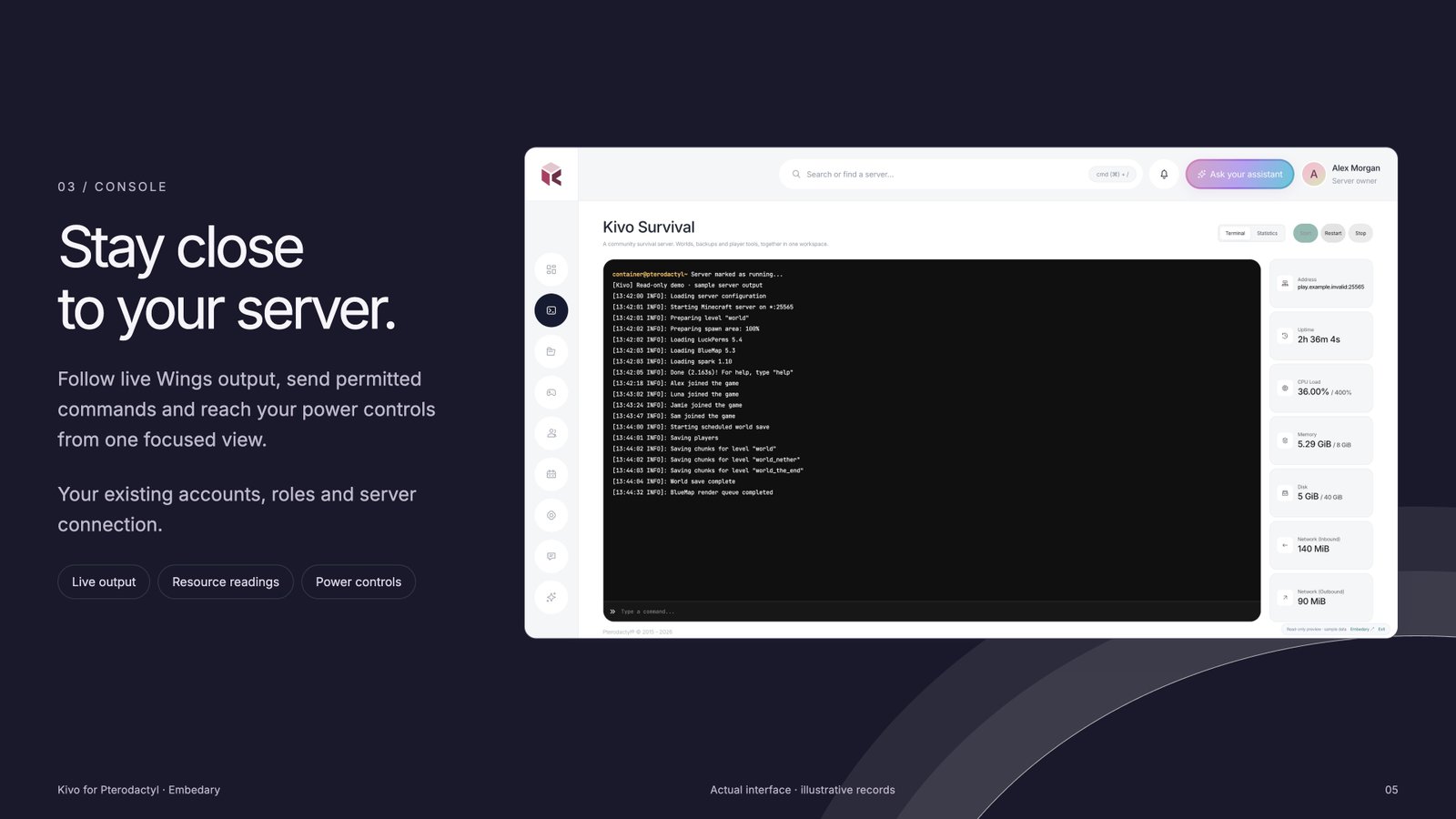1456x819 pixels.
Task: Click the Restart power button
Action: click(1333, 233)
